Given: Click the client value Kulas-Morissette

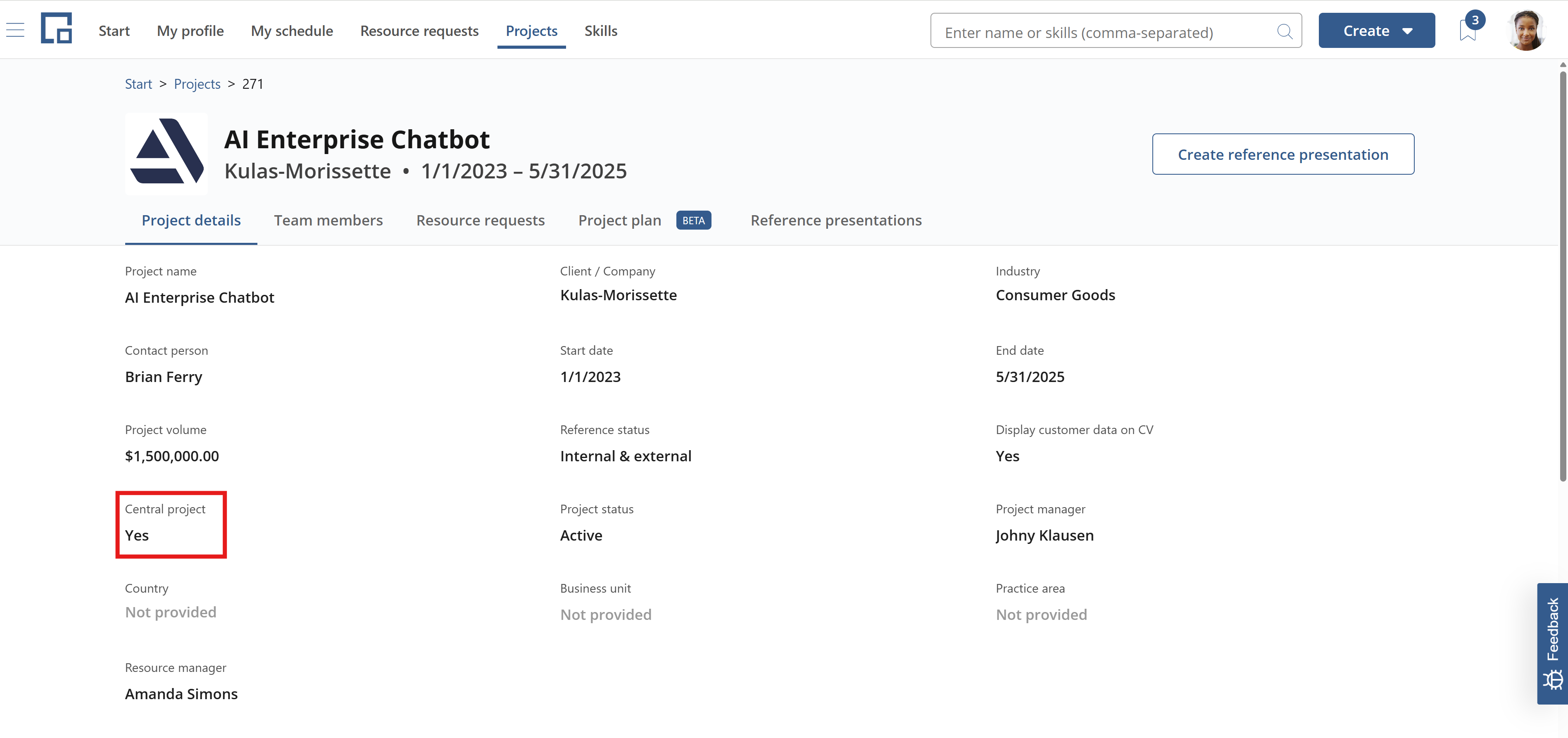Looking at the screenshot, I should tap(619, 294).
